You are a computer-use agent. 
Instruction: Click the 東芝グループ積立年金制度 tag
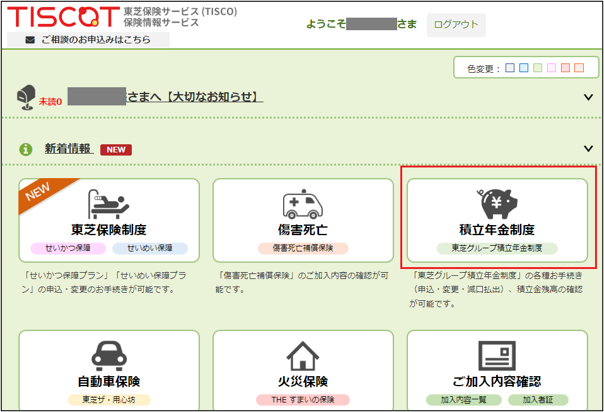(497, 248)
